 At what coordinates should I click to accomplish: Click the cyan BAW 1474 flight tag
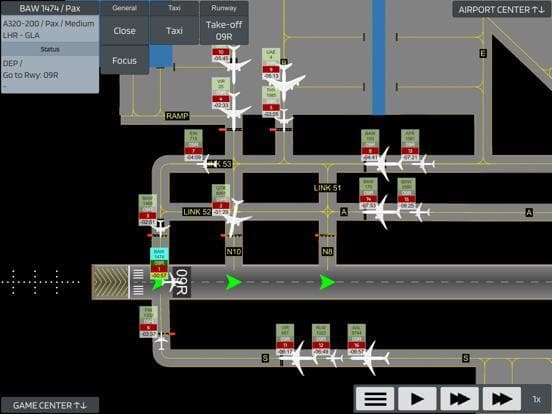click(159, 254)
